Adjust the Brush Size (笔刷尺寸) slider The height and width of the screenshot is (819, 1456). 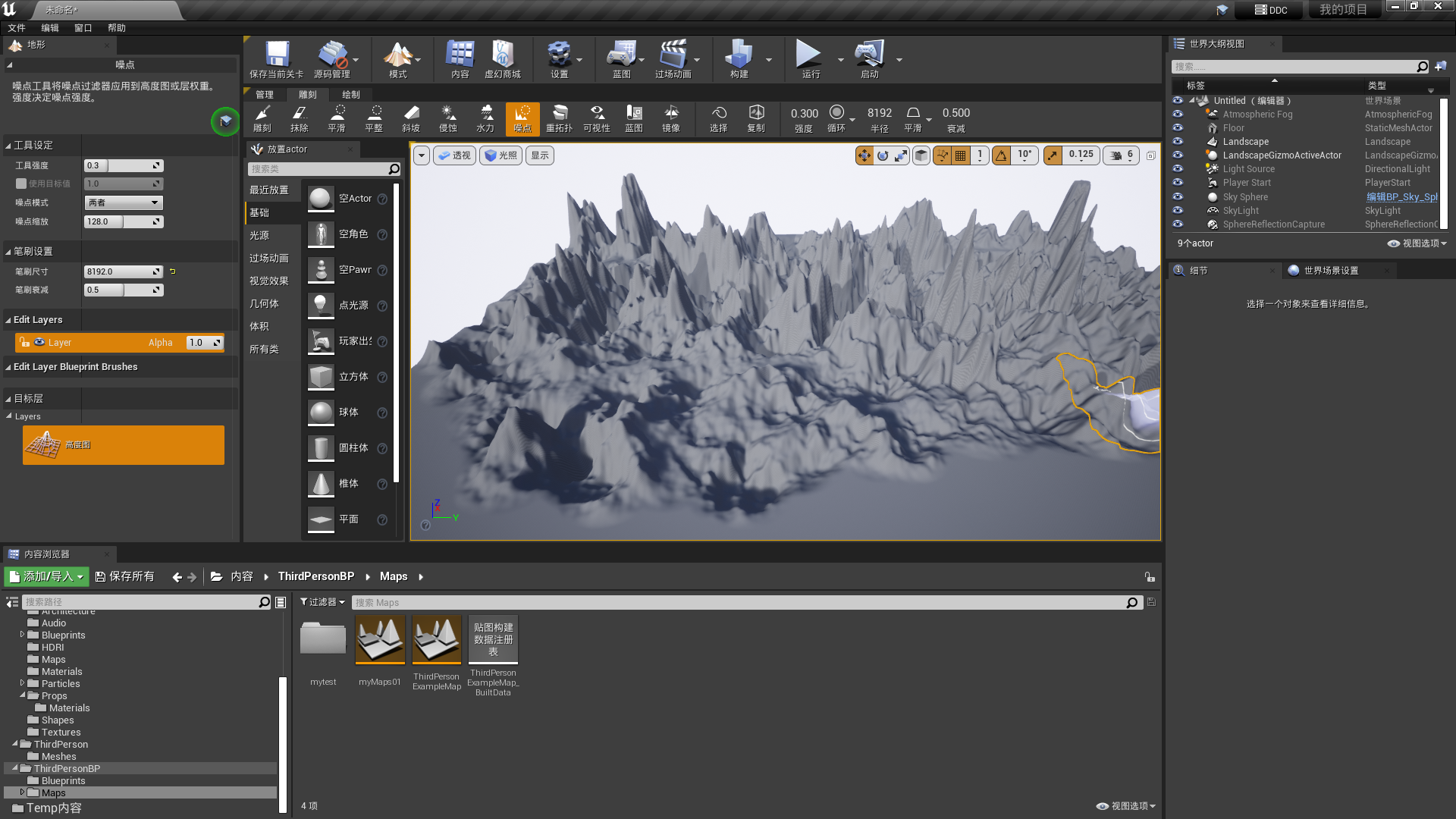coord(124,271)
